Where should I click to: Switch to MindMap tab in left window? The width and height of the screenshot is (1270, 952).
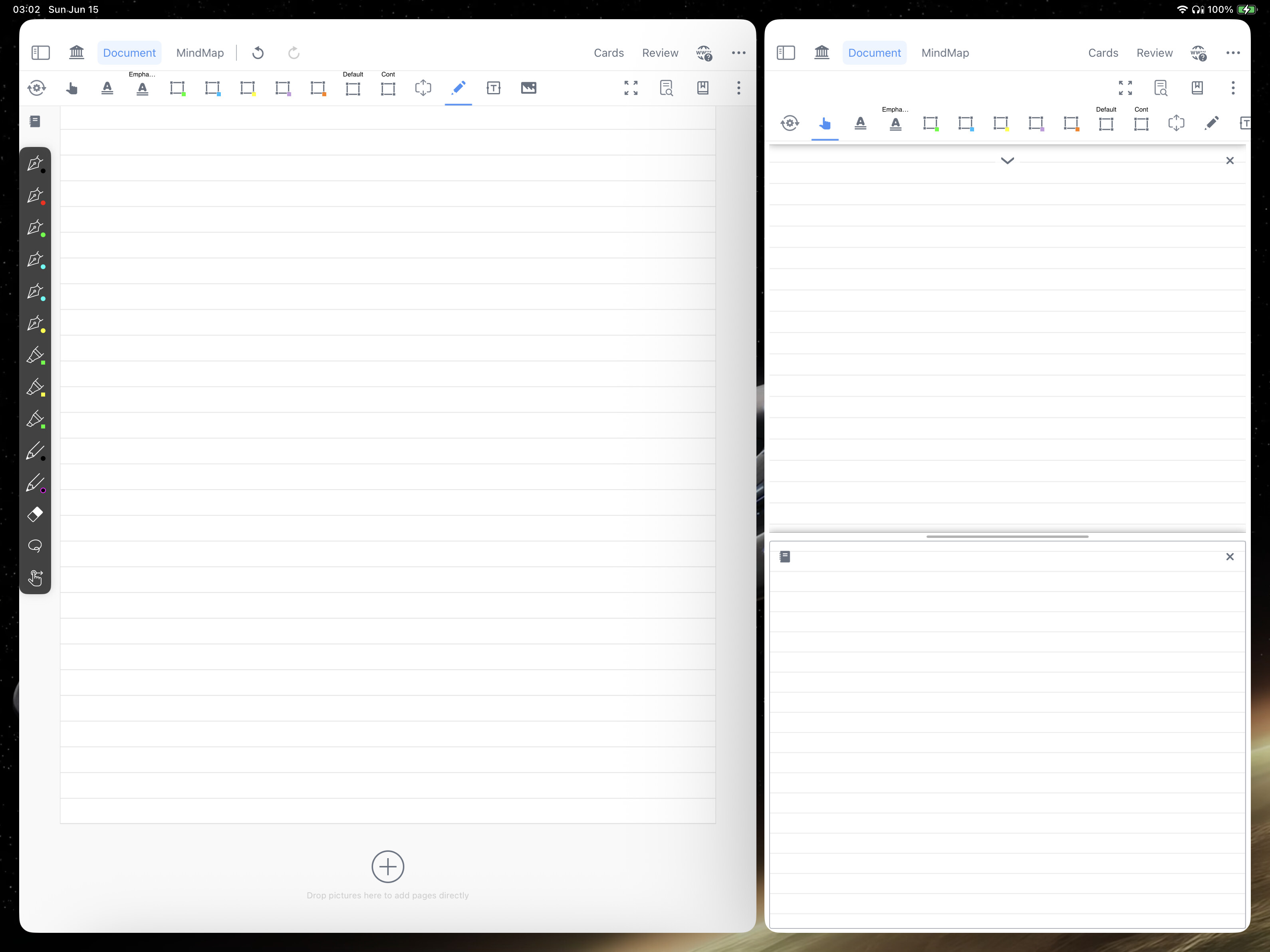click(x=200, y=53)
